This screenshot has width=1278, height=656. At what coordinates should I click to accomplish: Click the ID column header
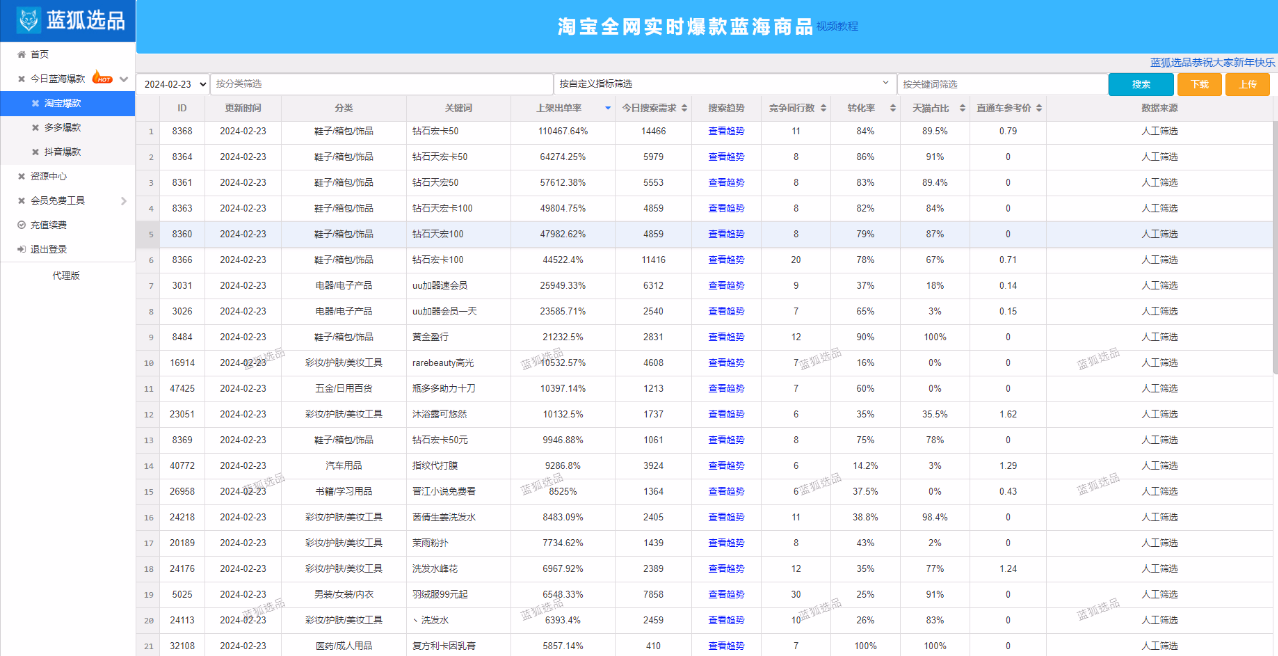point(182,108)
